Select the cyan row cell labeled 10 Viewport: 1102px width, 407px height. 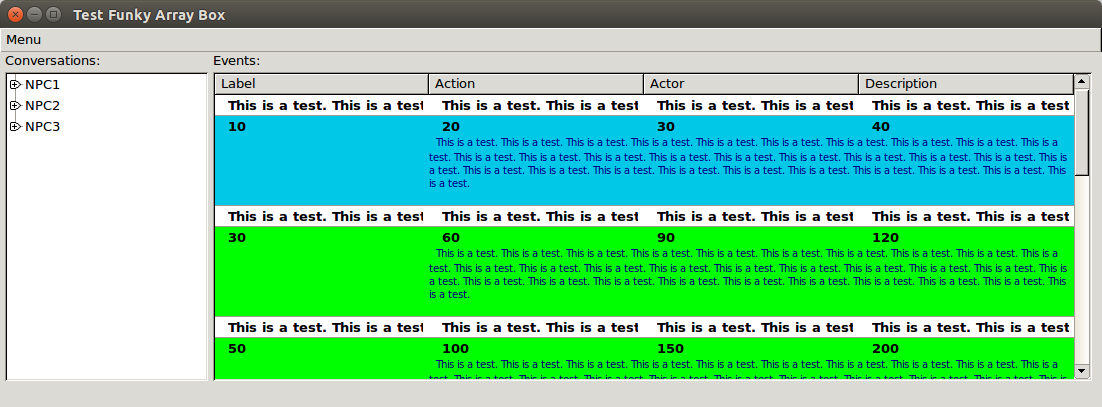click(x=237, y=127)
